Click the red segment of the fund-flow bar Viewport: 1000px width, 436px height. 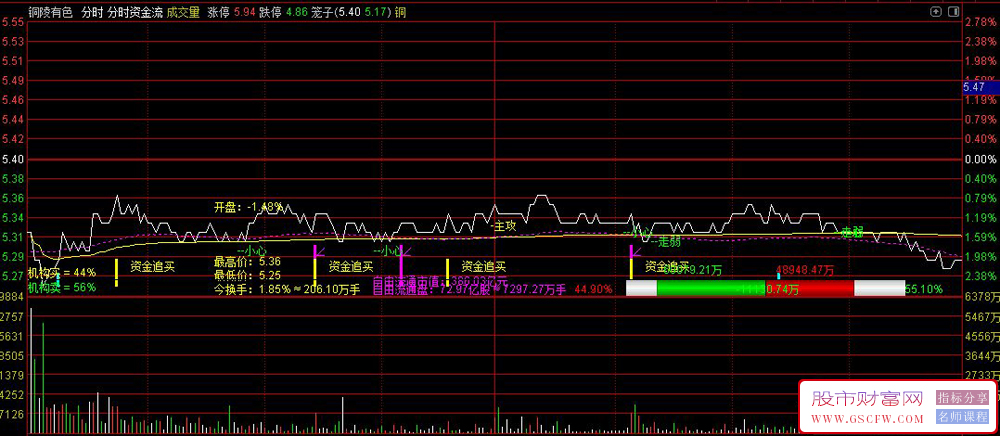[809, 288]
